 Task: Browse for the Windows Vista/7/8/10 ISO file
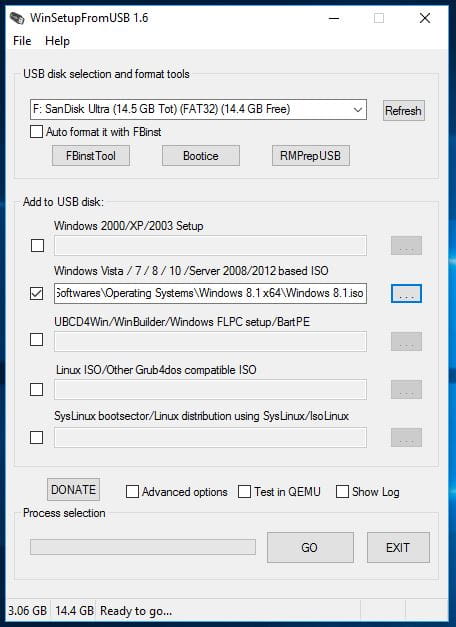(406, 294)
